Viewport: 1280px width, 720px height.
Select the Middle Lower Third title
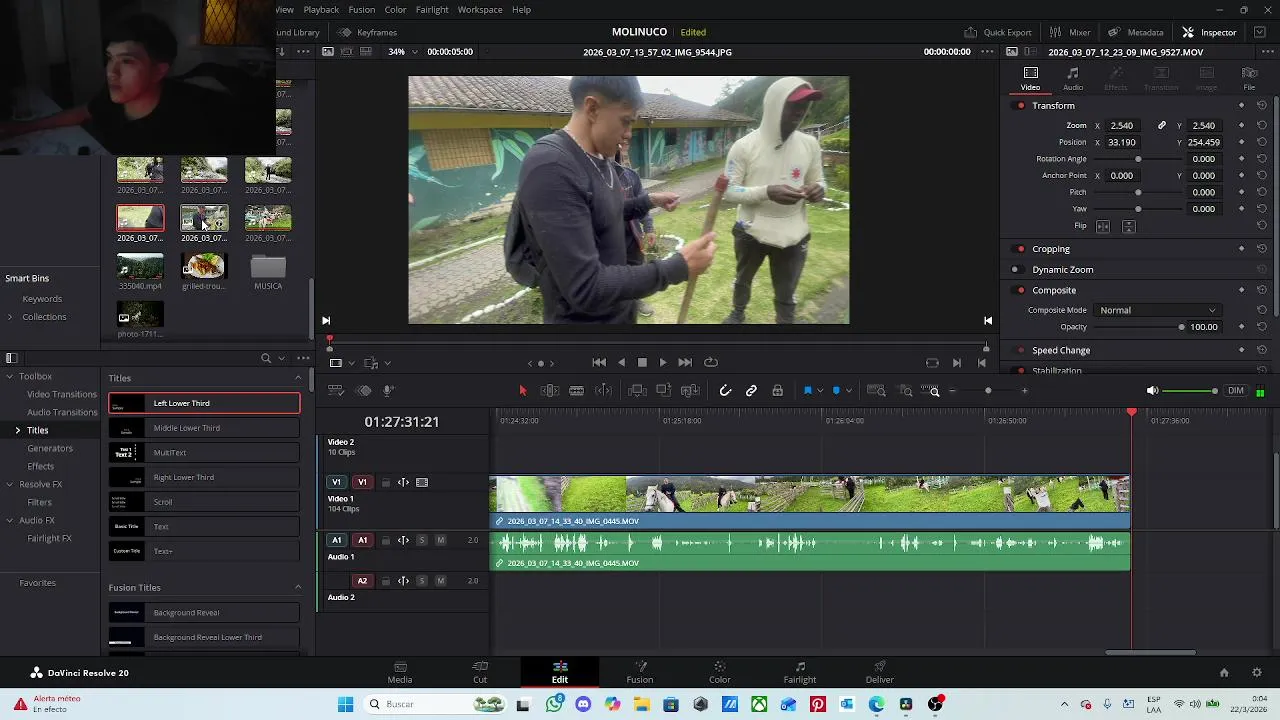(x=204, y=428)
